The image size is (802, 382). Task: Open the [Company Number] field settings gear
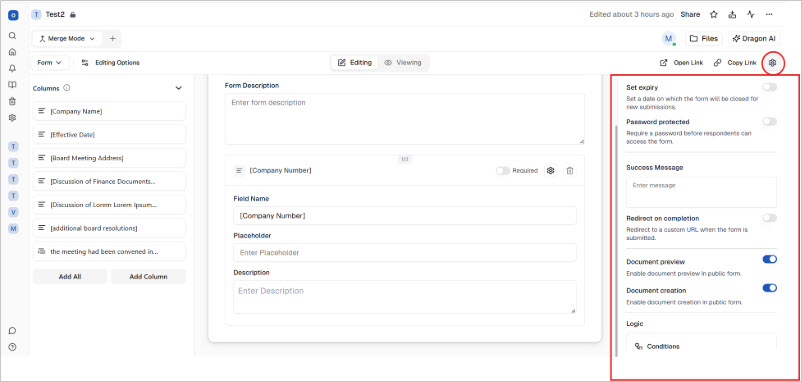pyautogui.click(x=550, y=170)
